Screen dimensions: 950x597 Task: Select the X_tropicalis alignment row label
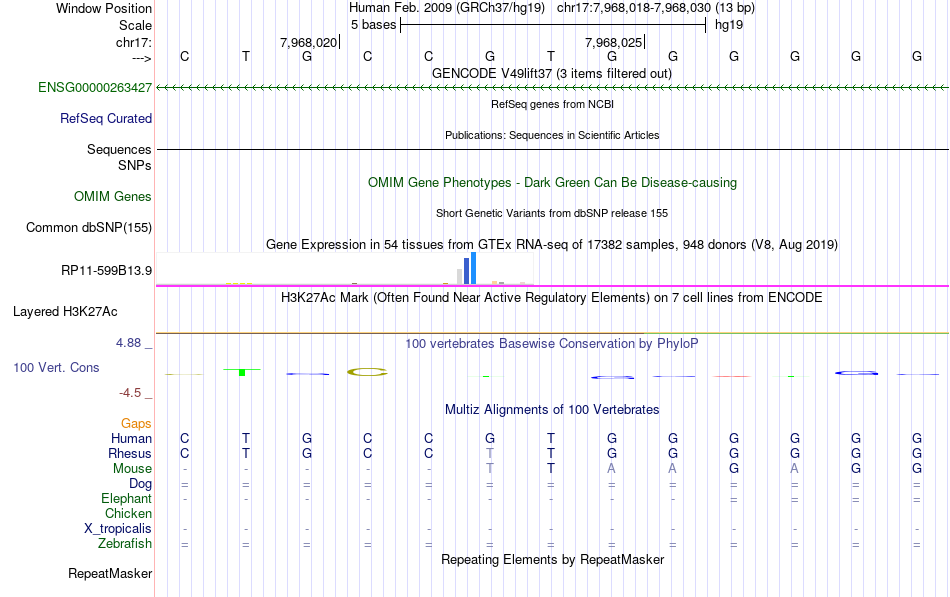coord(118,529)
